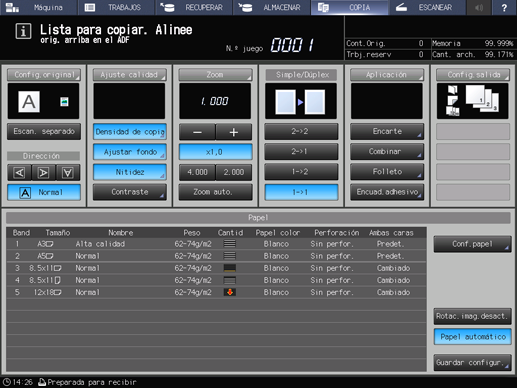Screen dimensions: 517x388
Task: Set zoom preset to 4.000
Action: click(197, 172)
